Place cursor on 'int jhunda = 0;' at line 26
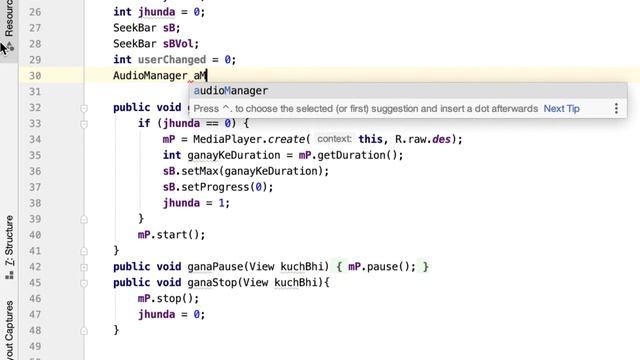This screenshot has width=640, height=360. pos(159,12)
